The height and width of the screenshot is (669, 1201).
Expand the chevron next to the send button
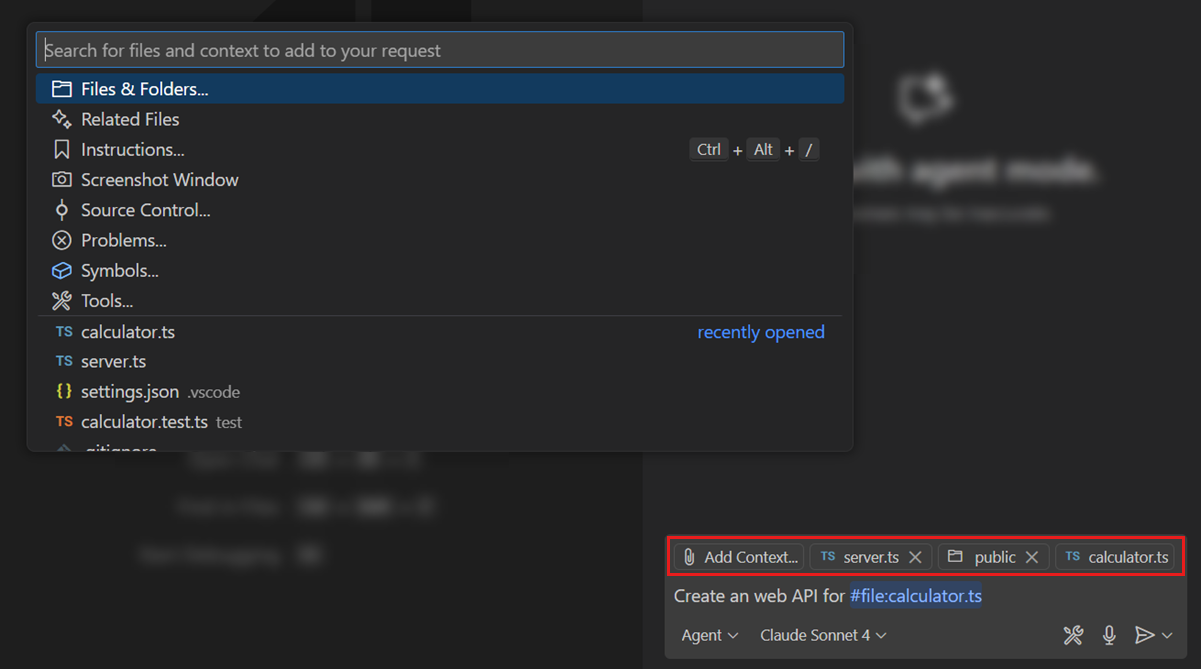click(x=1166, y=635)
